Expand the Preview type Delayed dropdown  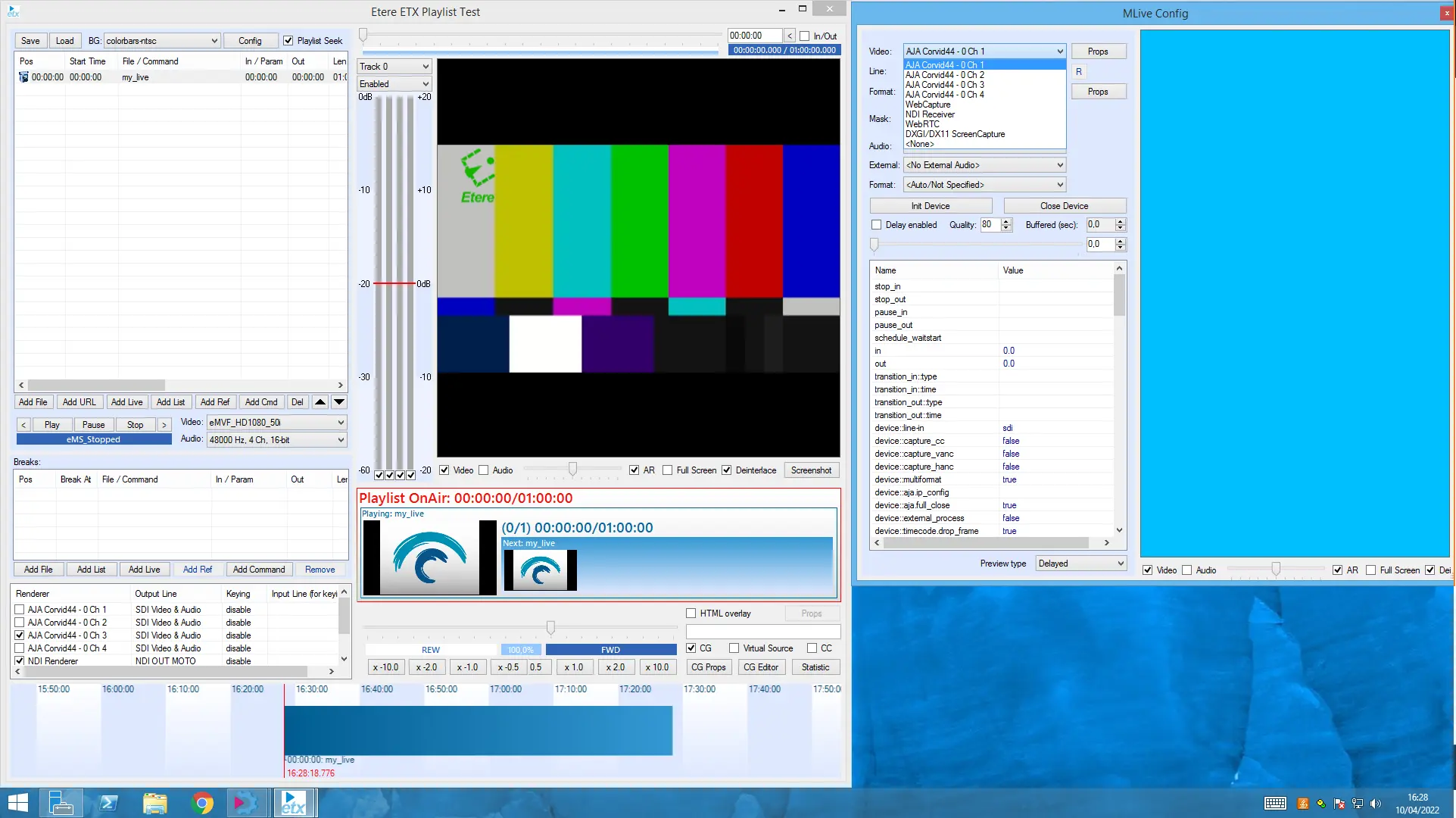[1081, 564]
